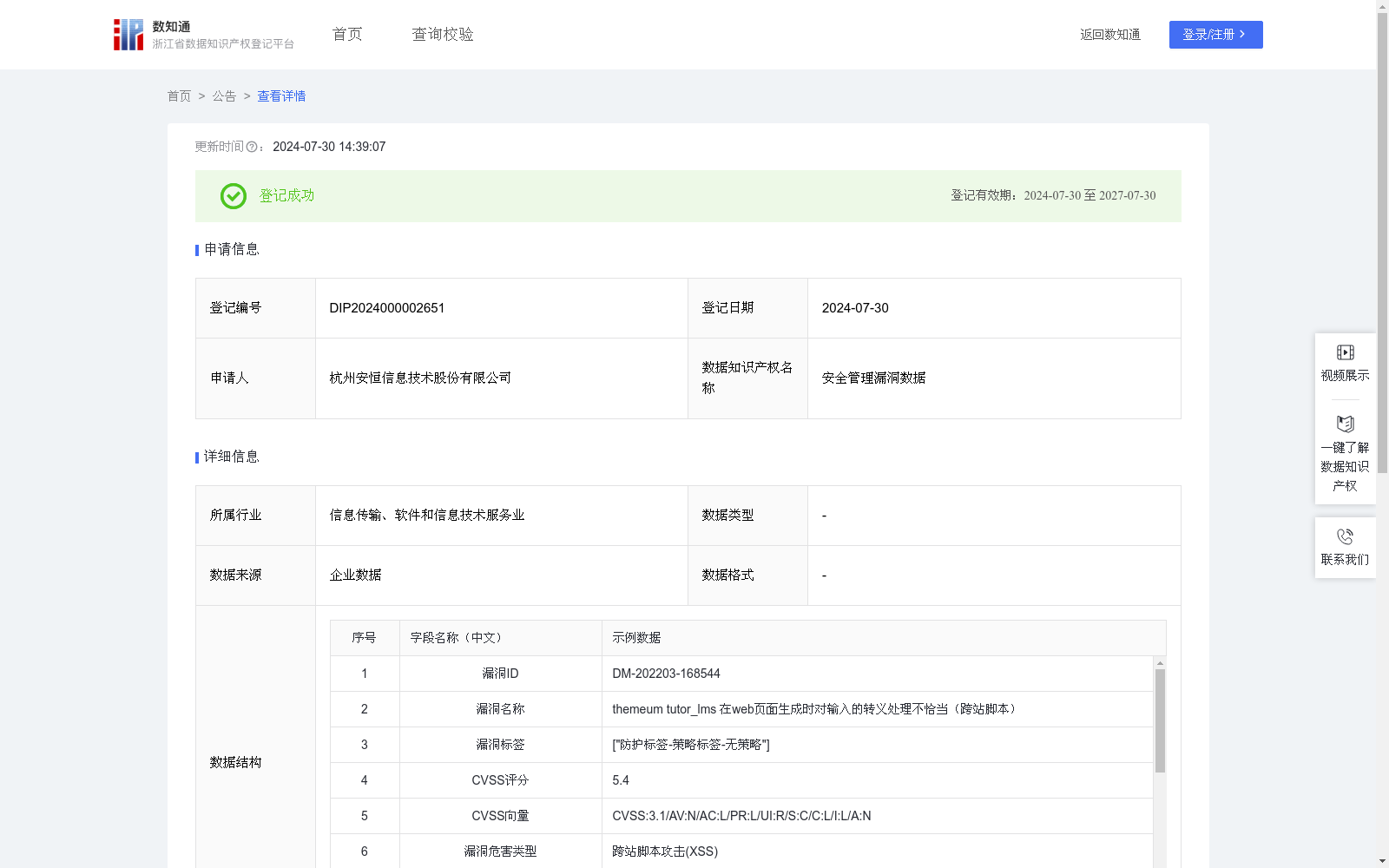Select the 信息传输、软件和信息技术服务业 industry cell

[x=502, y=516]
